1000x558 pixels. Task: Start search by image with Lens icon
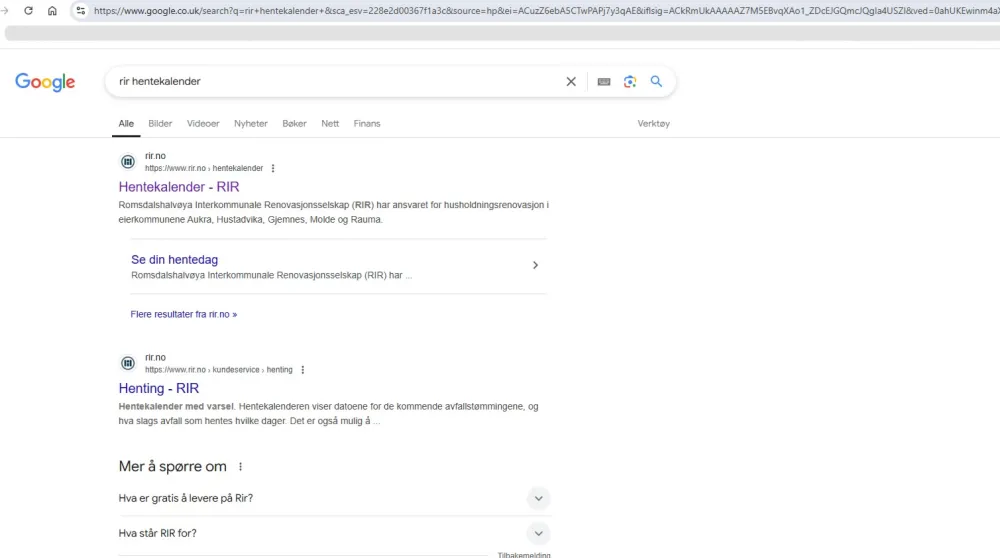(x=630, y=82)
